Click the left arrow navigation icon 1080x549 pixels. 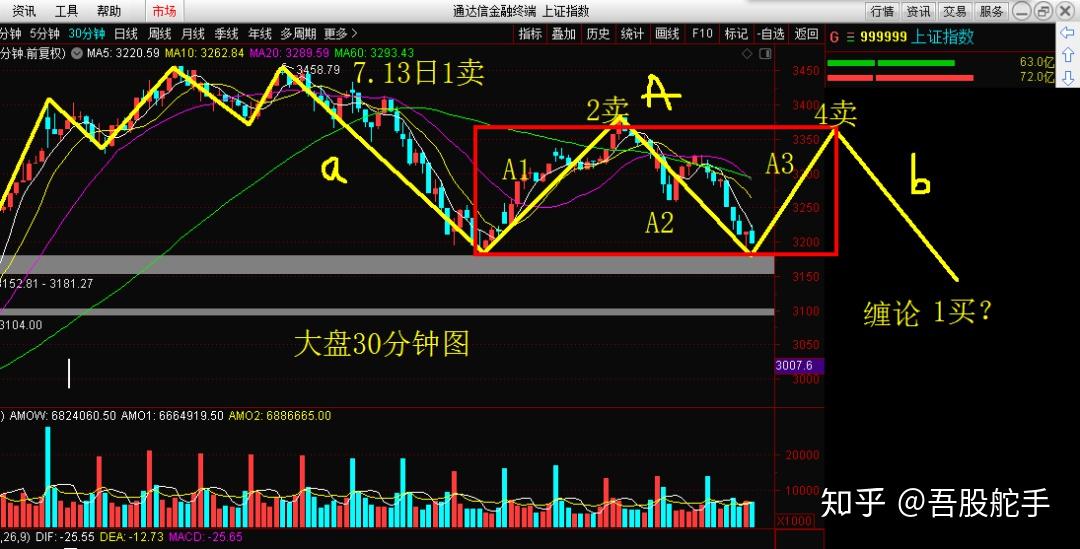[x=1068, y=34]
